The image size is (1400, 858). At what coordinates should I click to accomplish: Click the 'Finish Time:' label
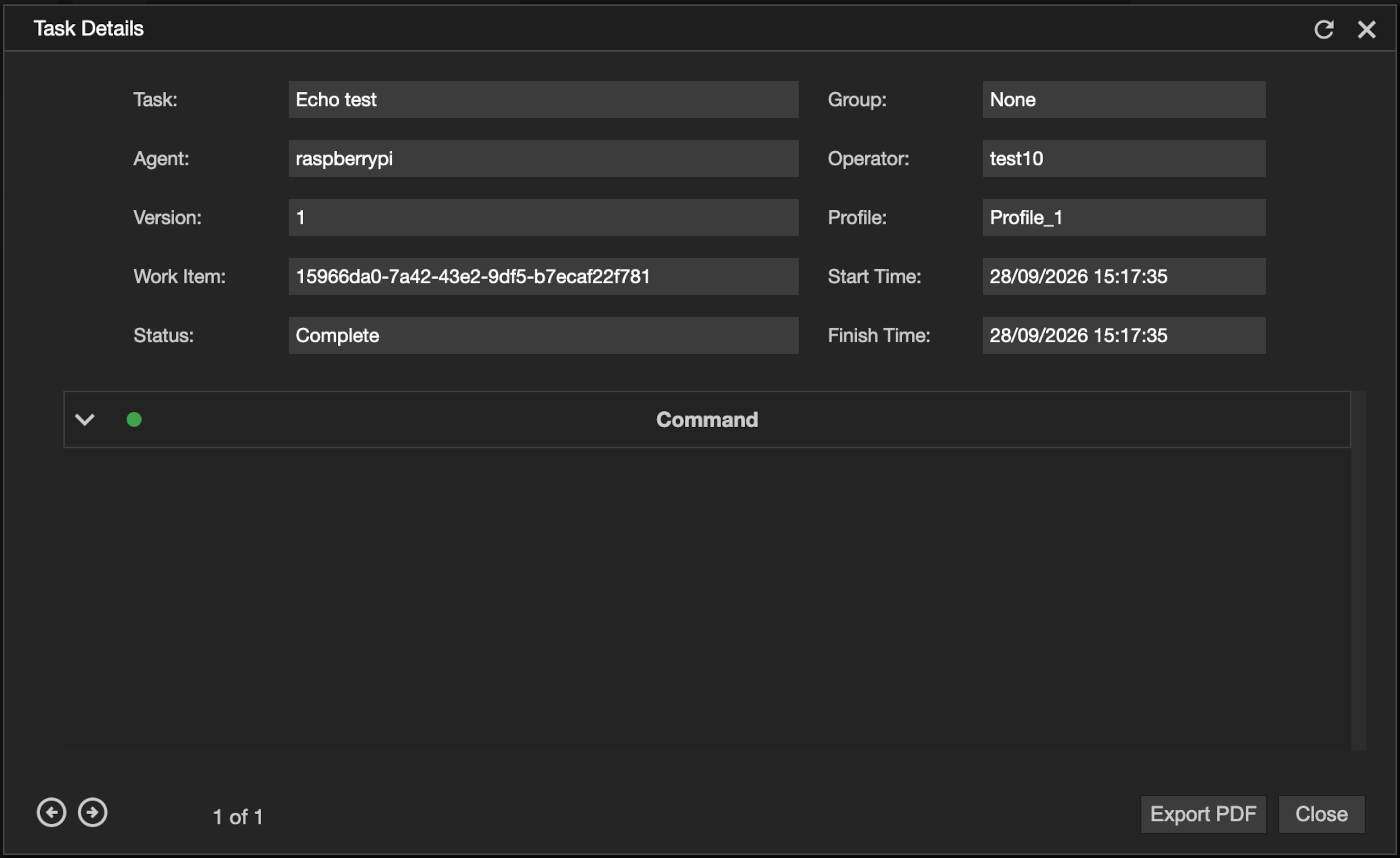click(x=879, y=336)
